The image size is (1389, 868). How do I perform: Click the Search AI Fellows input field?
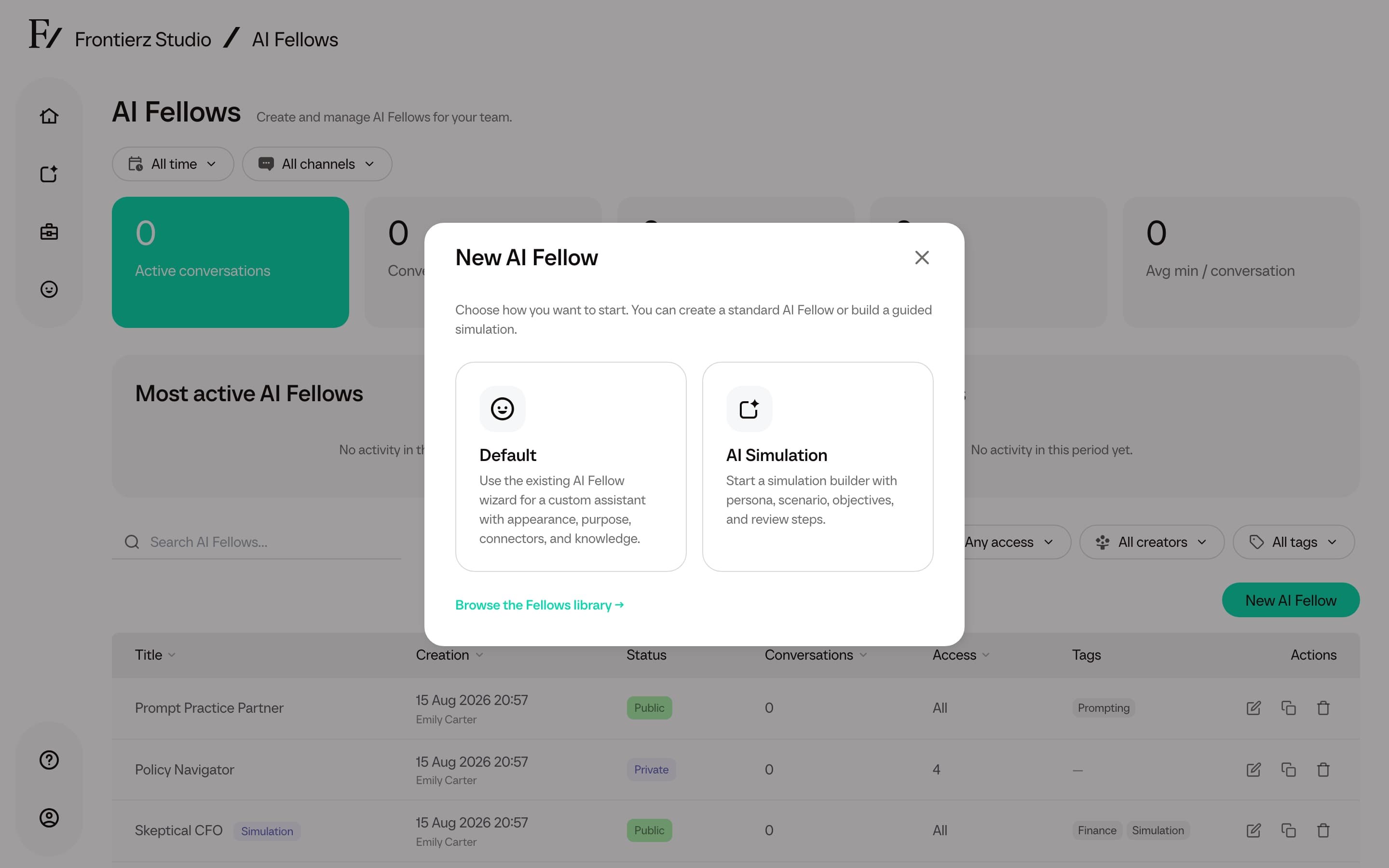point(257,542)
